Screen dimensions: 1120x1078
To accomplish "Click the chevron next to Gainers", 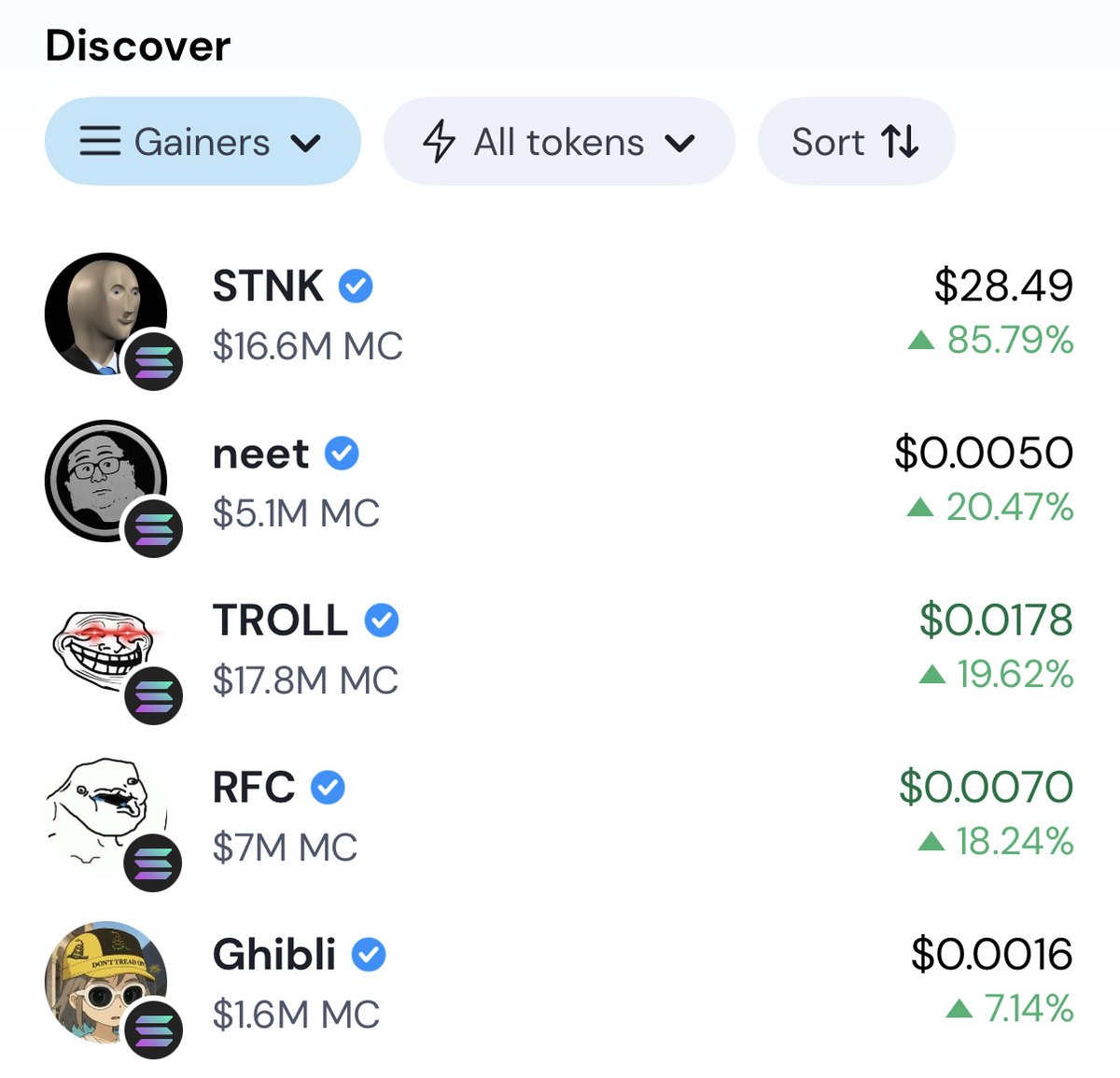I will click(305, 144).
